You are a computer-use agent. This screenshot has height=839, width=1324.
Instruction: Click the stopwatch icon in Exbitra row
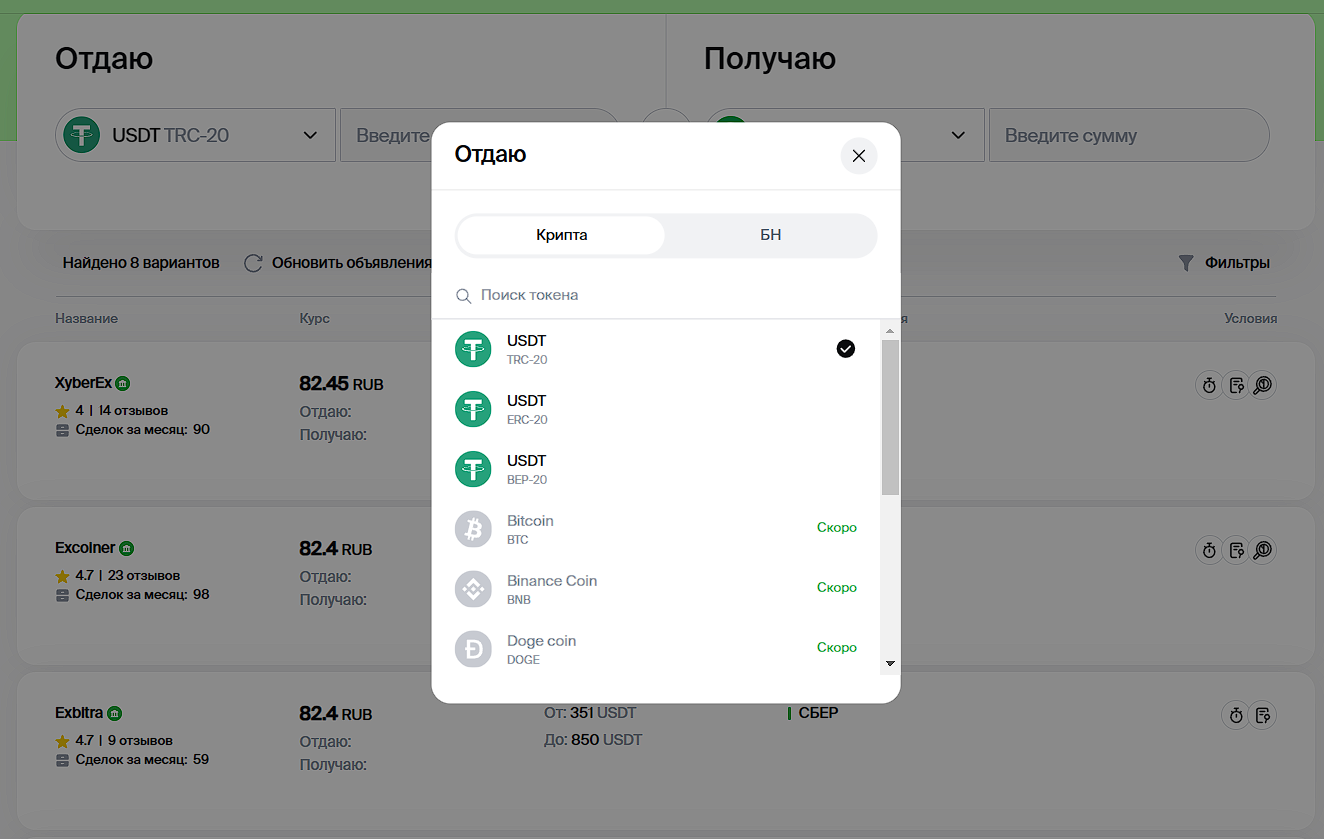tap(1236, 715)
